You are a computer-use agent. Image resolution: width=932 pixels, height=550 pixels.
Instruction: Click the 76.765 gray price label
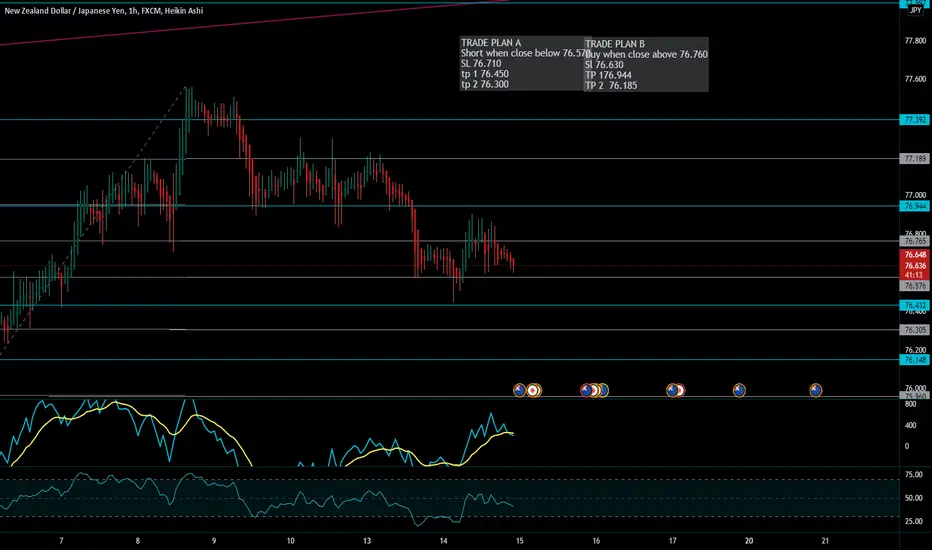pos(915,241)
